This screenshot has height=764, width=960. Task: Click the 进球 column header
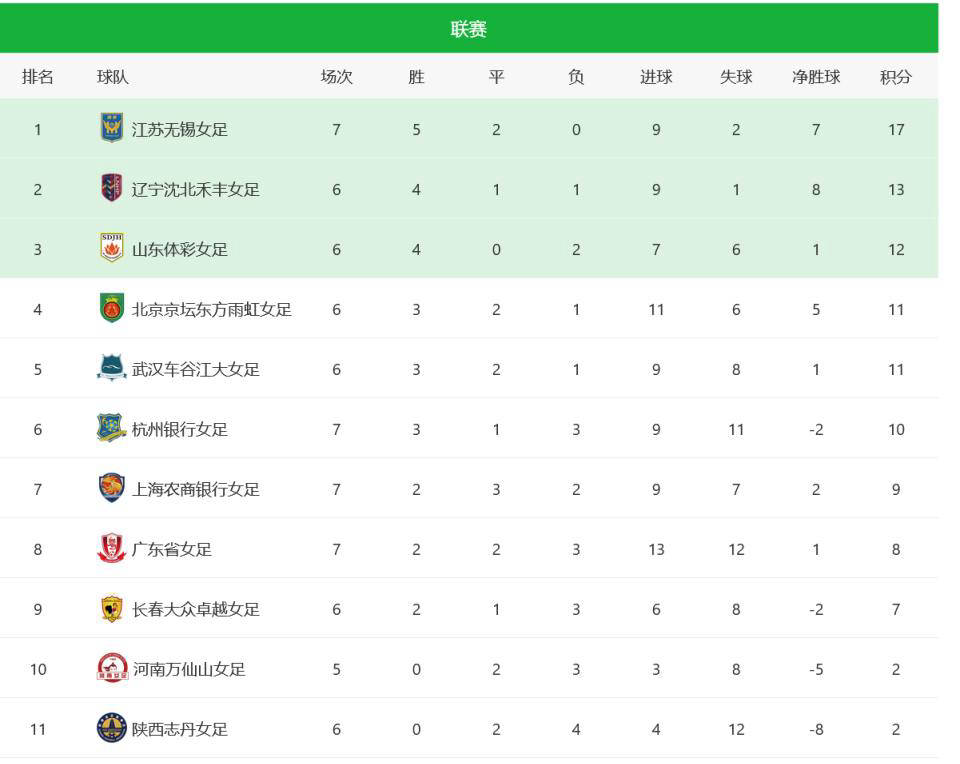point(656,77)
